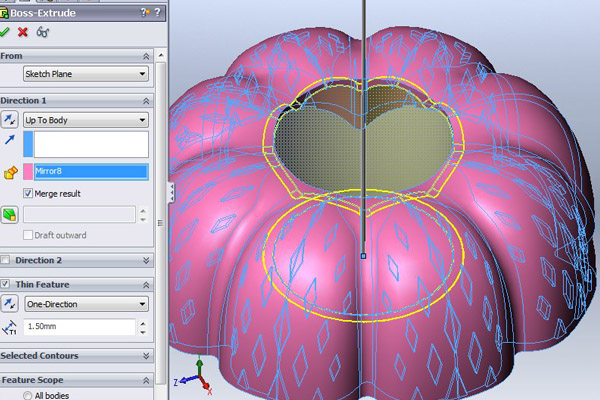The width and height of the screenshot is (600, 400).
Task: Cancel the feature with red X
Action: (x=23, y=32)
